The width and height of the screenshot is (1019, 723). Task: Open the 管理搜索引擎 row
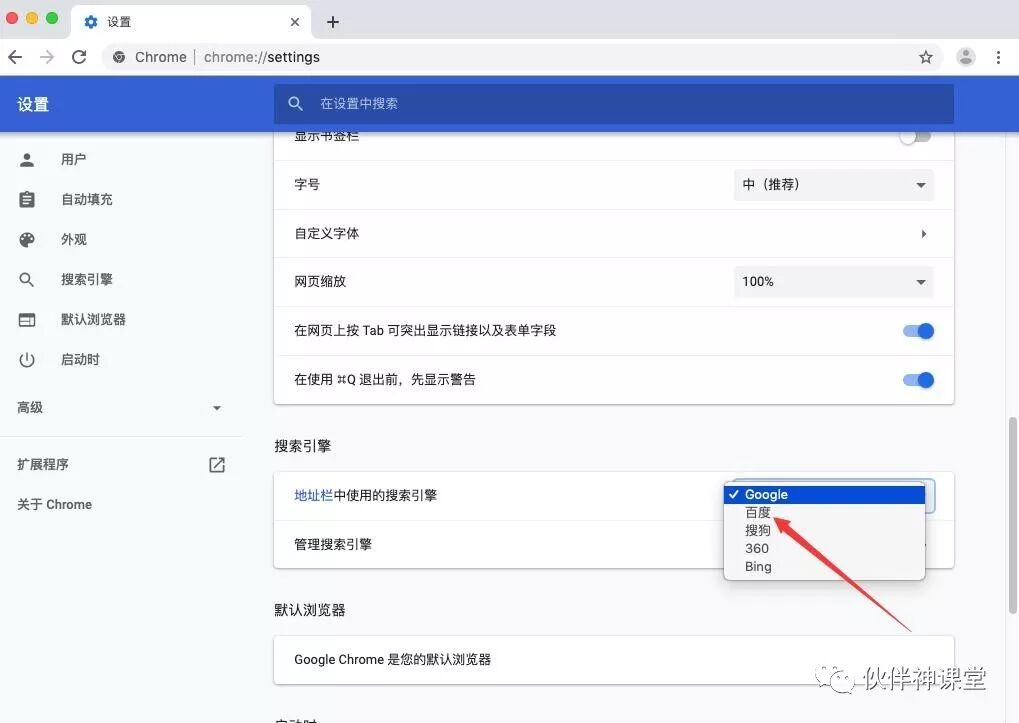click(613, 544)
